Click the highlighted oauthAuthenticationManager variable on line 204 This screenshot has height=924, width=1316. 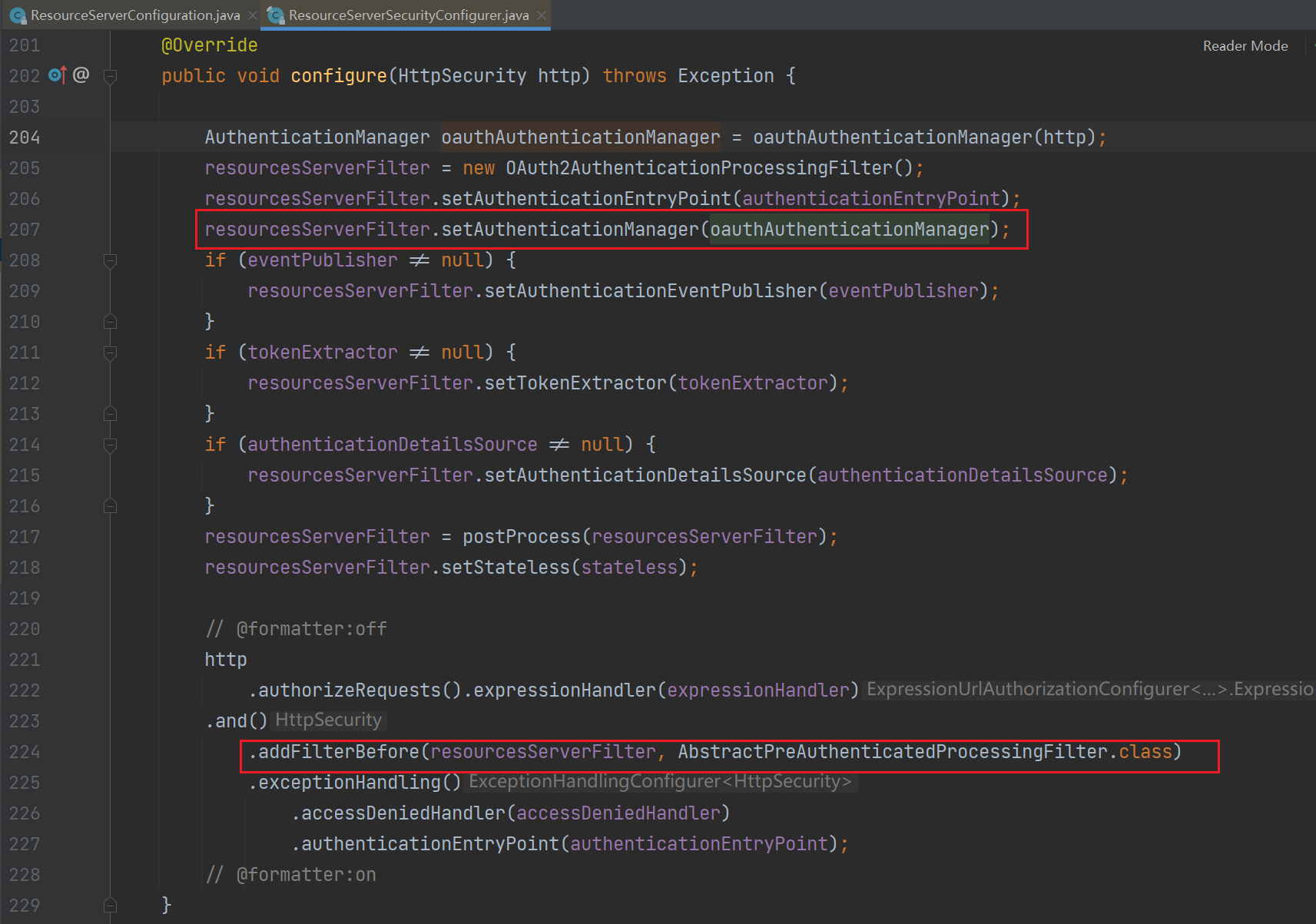click(x=580, y=137)
